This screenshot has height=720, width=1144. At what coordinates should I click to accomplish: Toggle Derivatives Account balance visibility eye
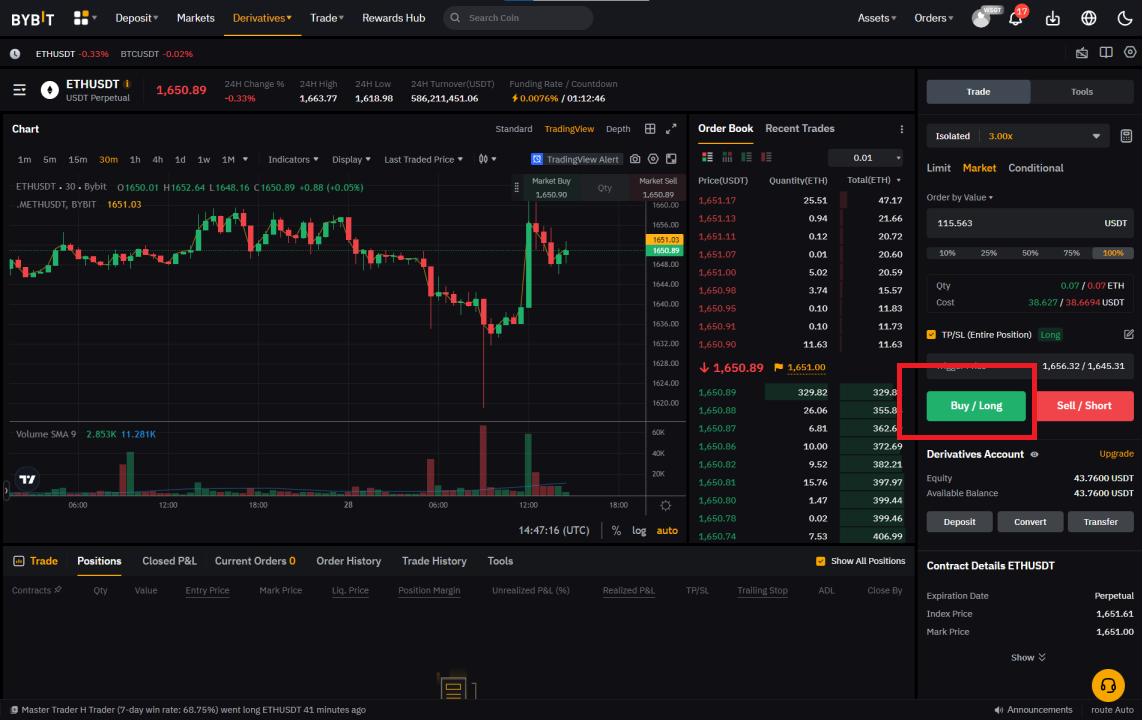pos(1034,454)
